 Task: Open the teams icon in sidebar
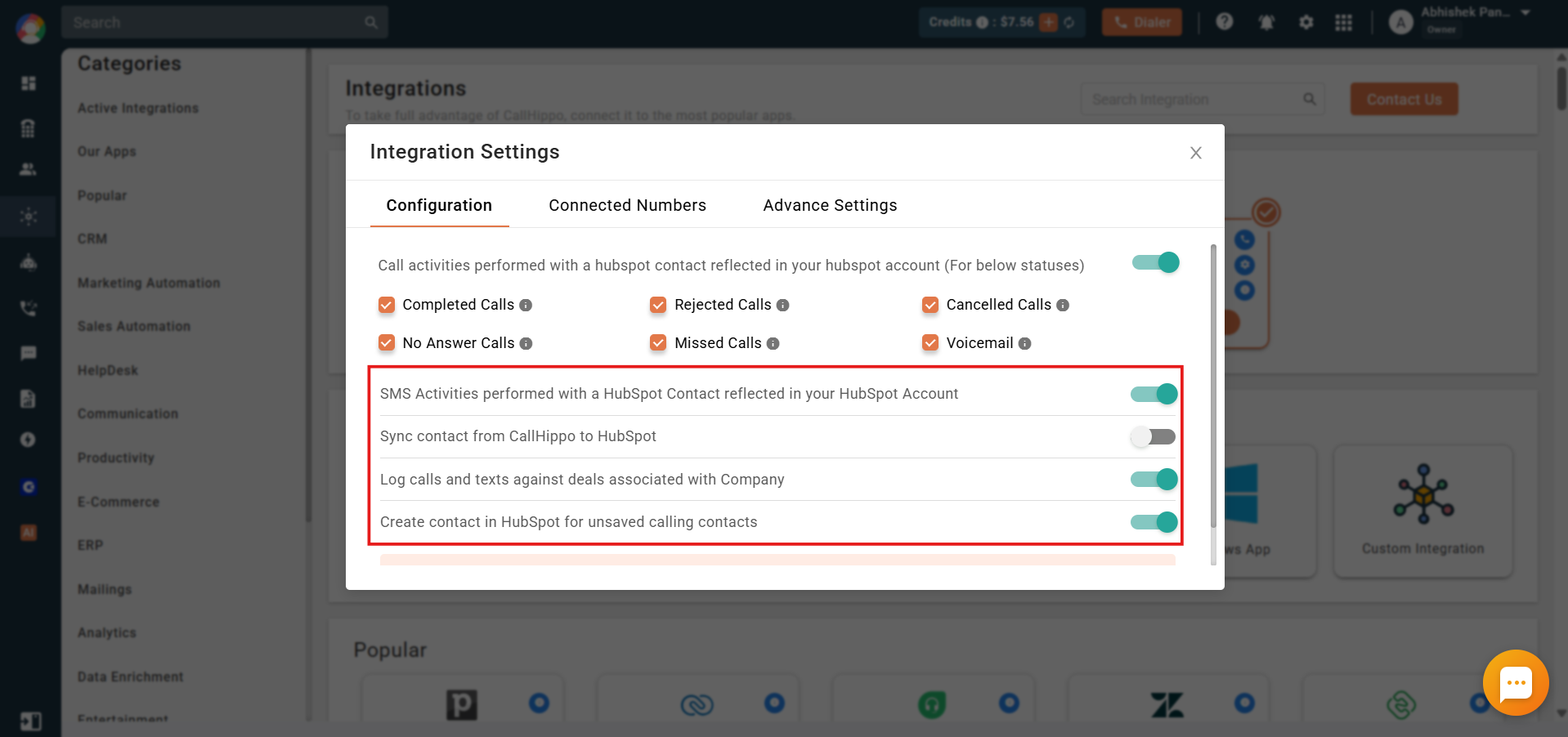click(x=29, y=262)
